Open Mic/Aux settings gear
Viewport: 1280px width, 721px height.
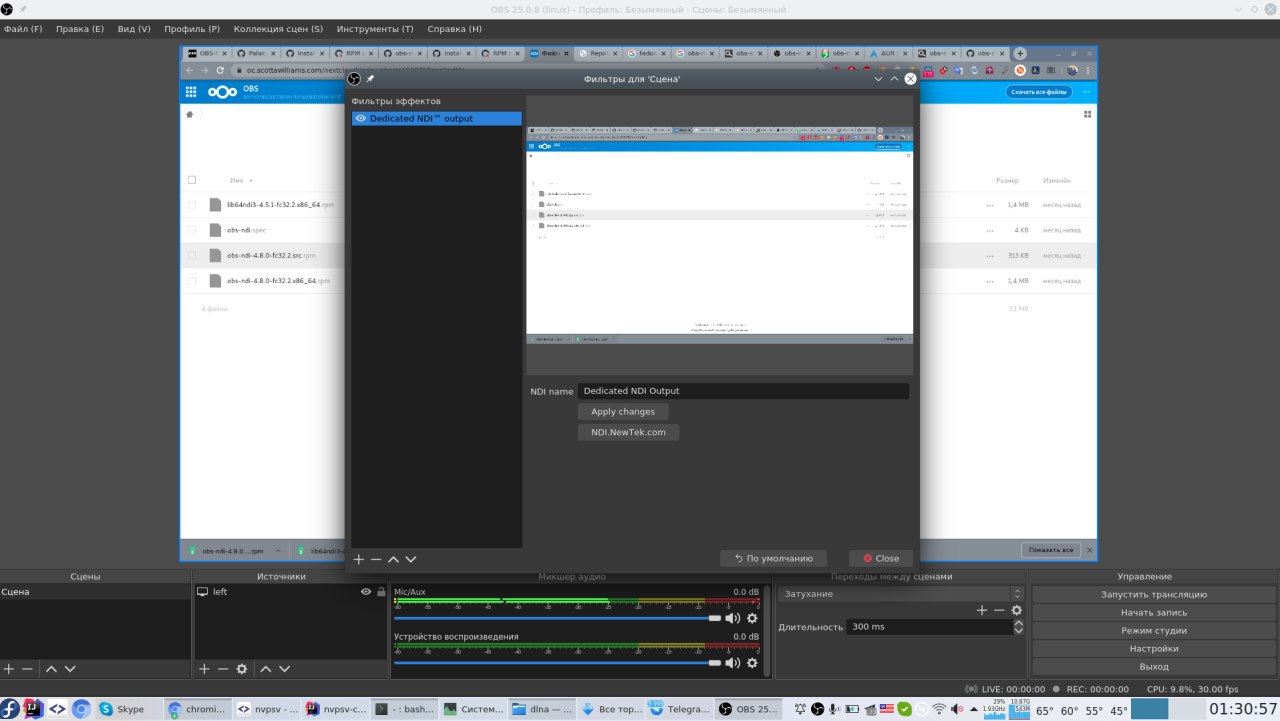pyautogui.click(x=752, y=618)
